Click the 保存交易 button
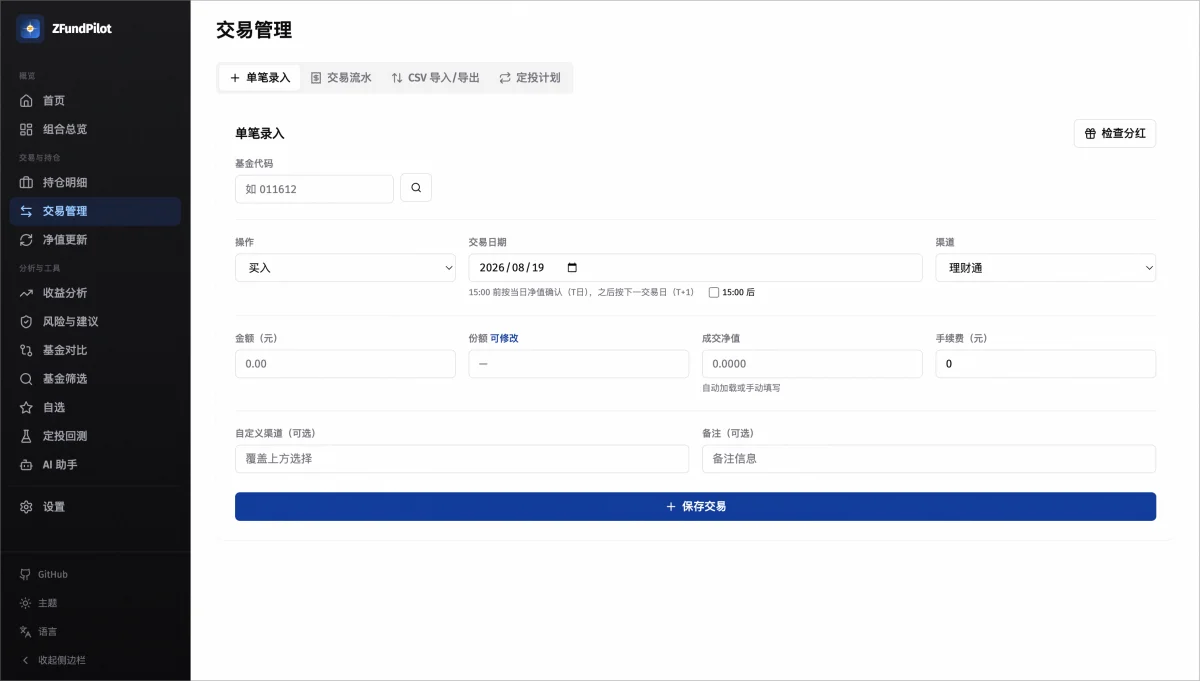Screen dimensions: 1200x681 pyautogui.click(x=695, y=507)
